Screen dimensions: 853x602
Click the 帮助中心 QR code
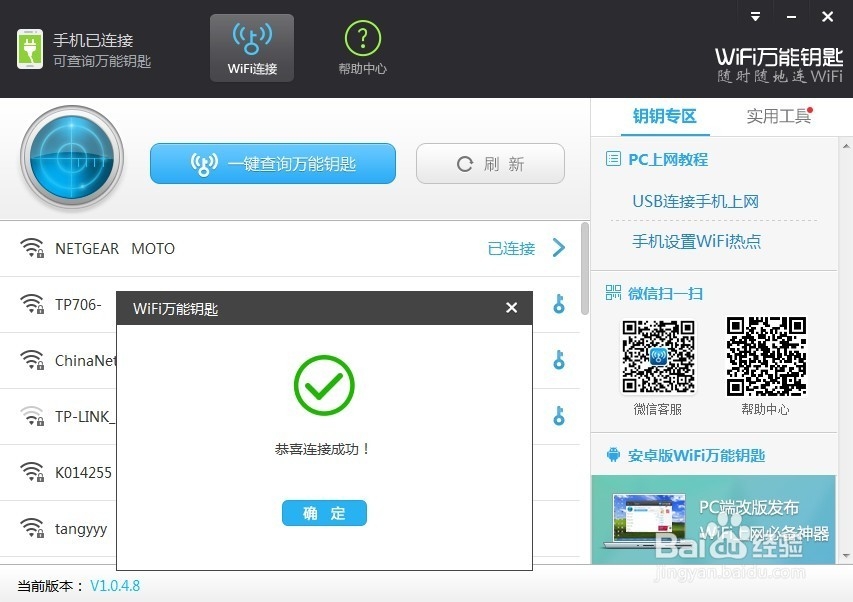tap(766, 356)
